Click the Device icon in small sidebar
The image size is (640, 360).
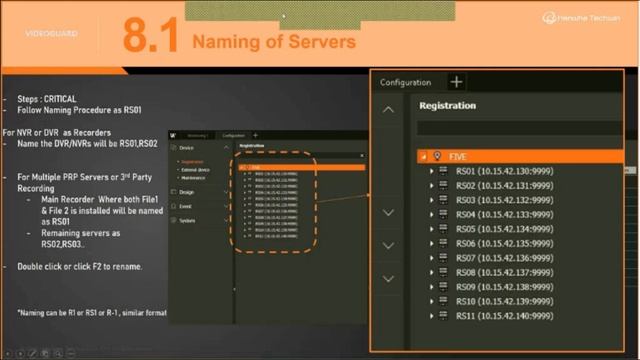pyautogui.click(x=173, y=148)
